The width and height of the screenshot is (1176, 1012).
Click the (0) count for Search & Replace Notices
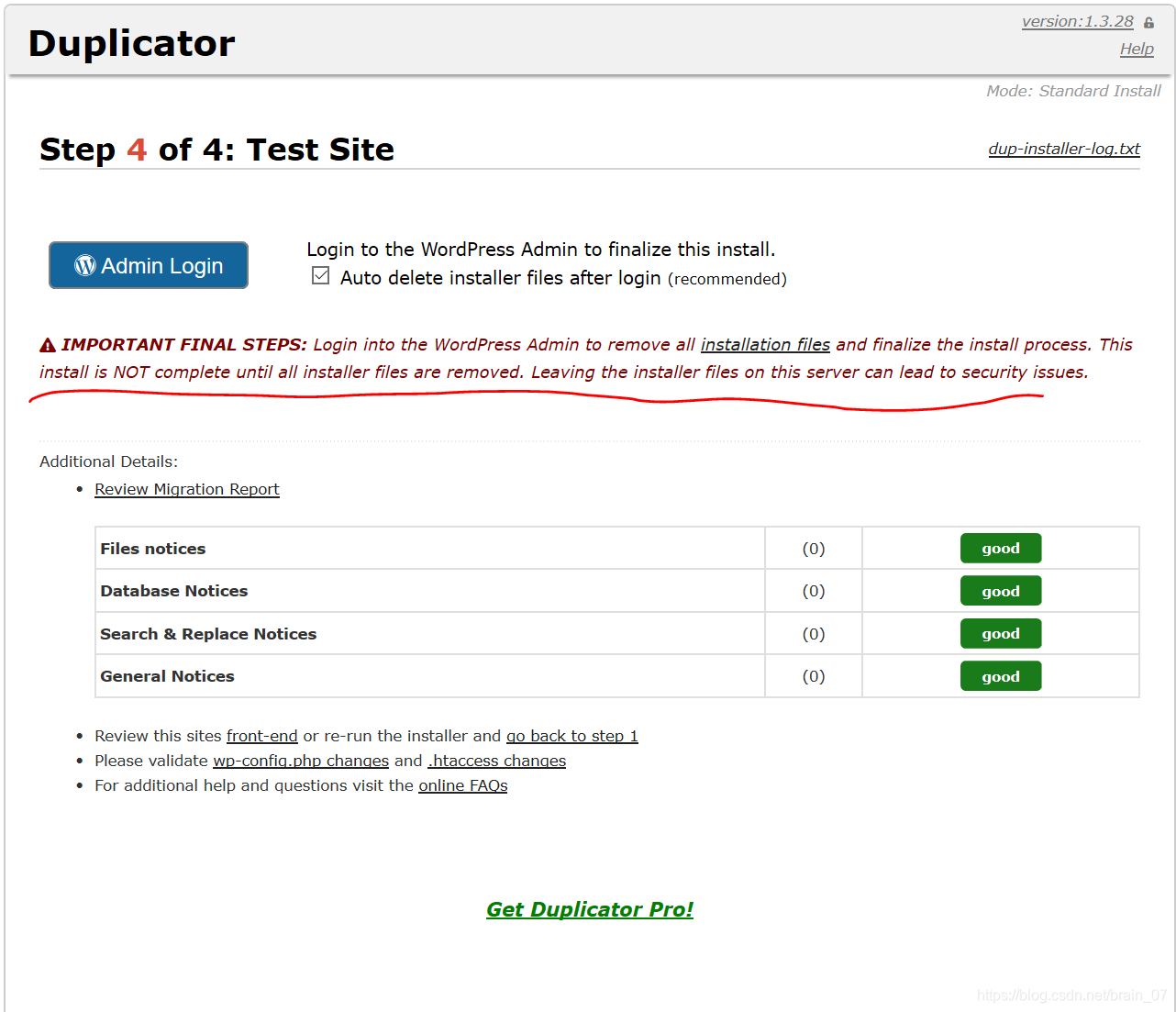tap(814, 634)
